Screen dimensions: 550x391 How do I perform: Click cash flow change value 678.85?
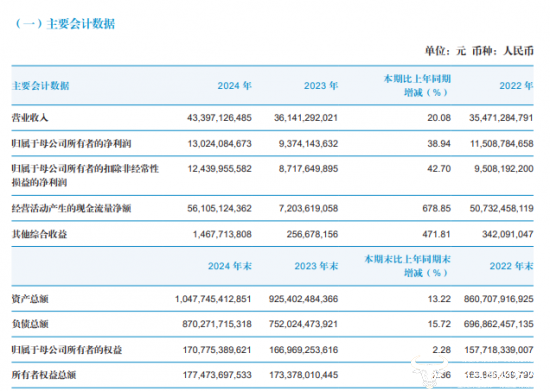(436, 208)
